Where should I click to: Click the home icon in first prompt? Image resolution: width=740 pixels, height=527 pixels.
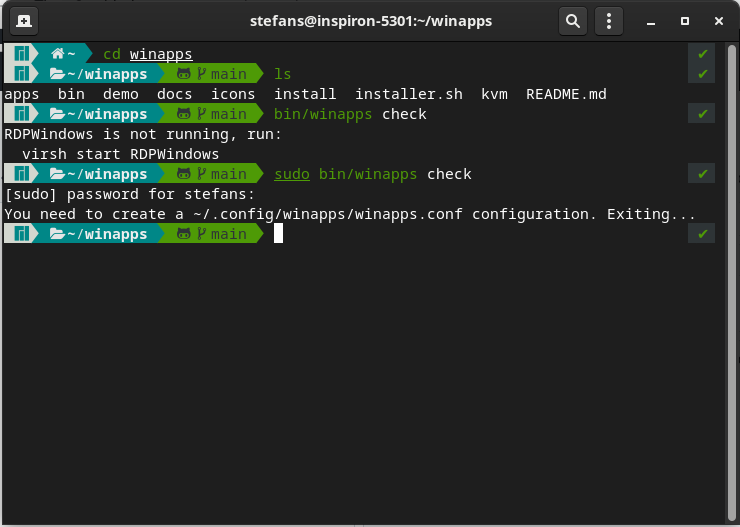[x=58, y=53]
